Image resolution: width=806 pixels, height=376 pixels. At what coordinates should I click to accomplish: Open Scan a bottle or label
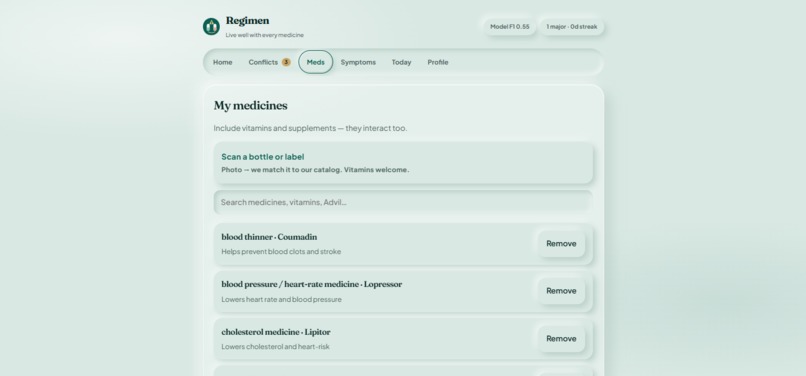tap(404, 163)
